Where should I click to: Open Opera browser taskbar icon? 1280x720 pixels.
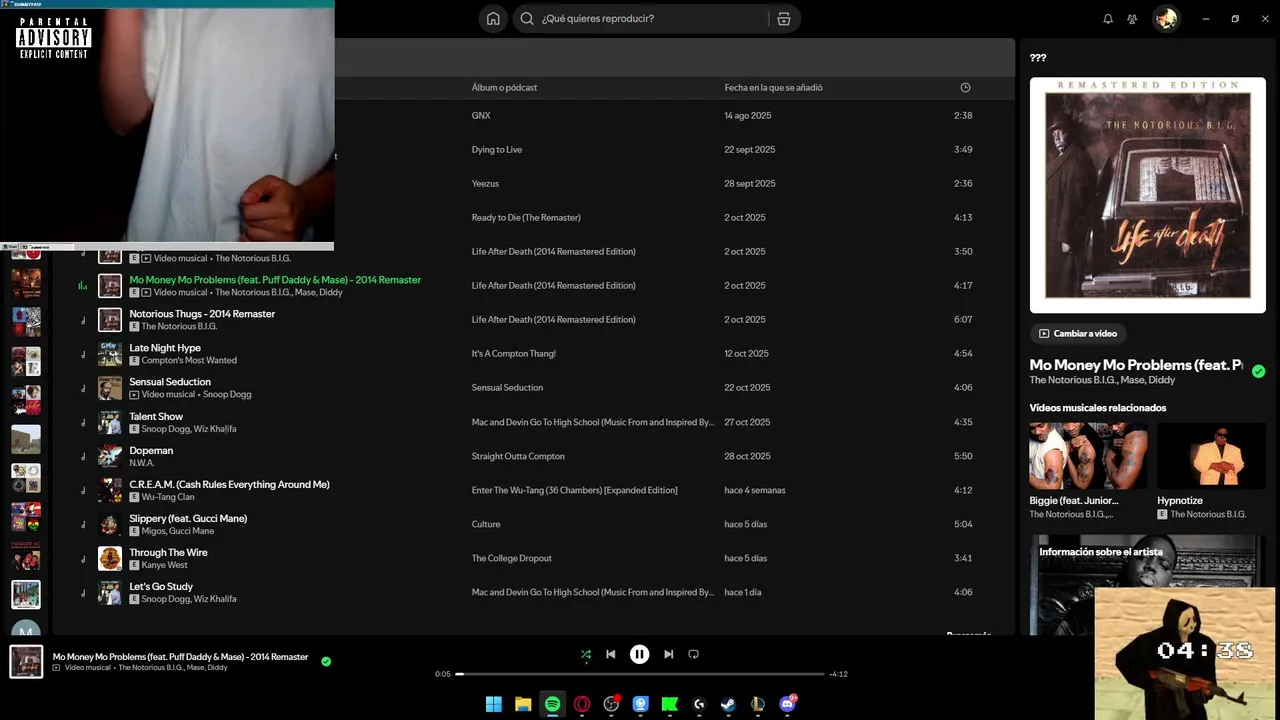tap(582, 704)
